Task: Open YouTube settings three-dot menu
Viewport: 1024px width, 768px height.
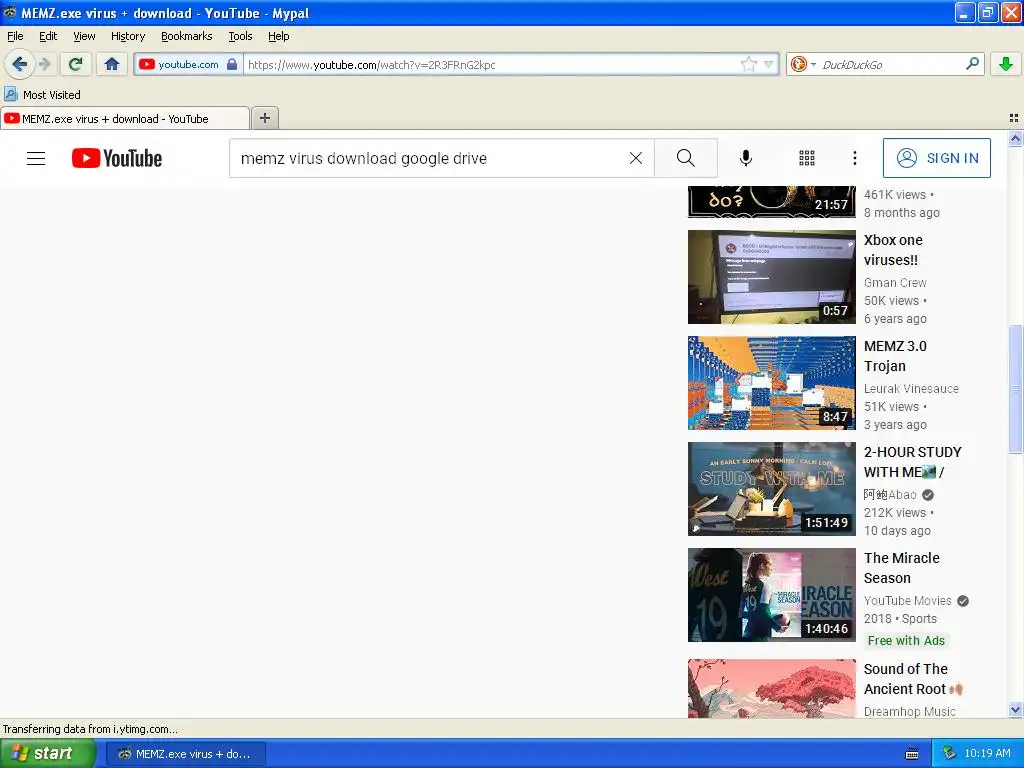Action: click(855, 158)
